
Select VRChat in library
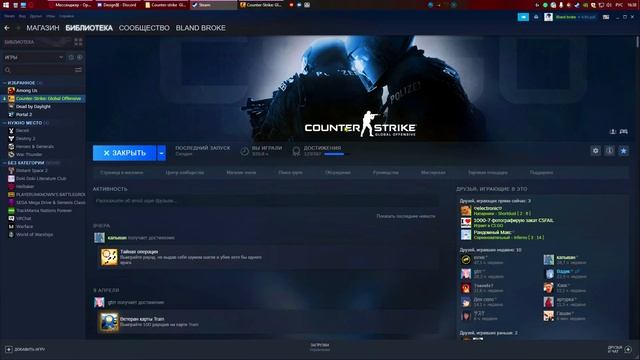pos(23,219)
